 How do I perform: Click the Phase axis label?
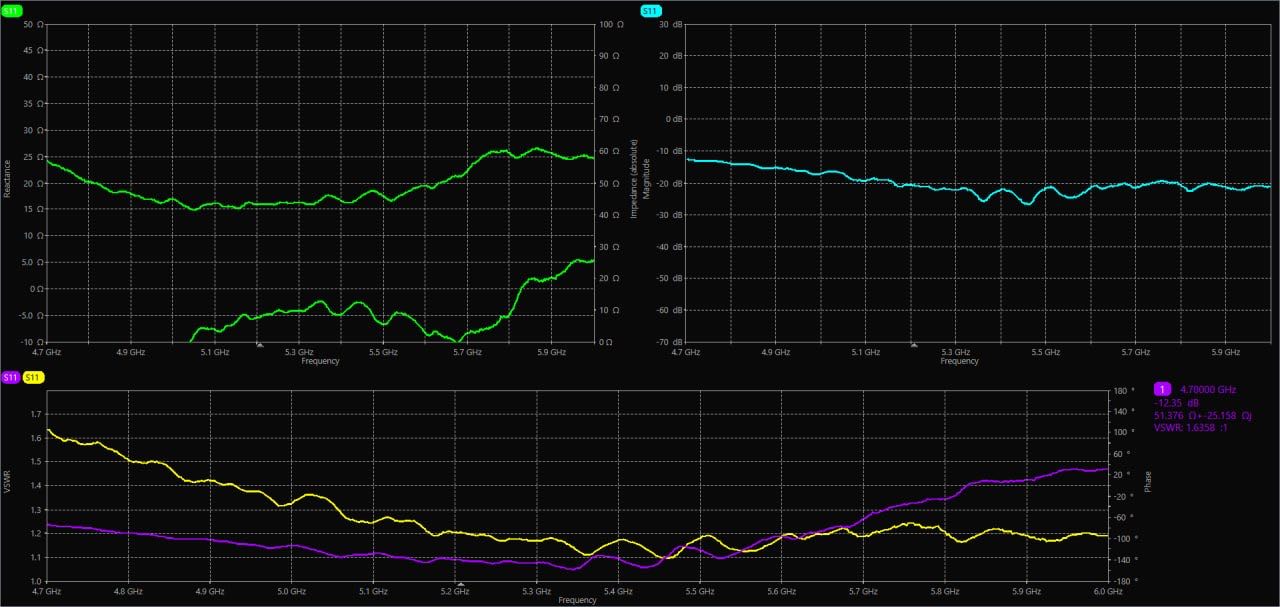click(x=1148, y=482)
